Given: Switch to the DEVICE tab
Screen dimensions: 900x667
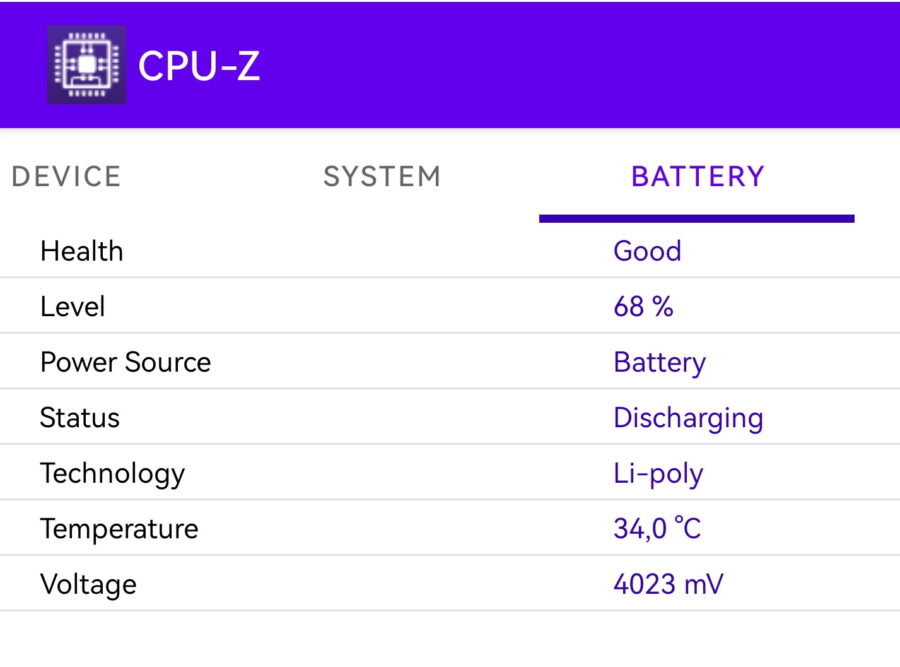Looking at the screenshot, I should point(66,176).
